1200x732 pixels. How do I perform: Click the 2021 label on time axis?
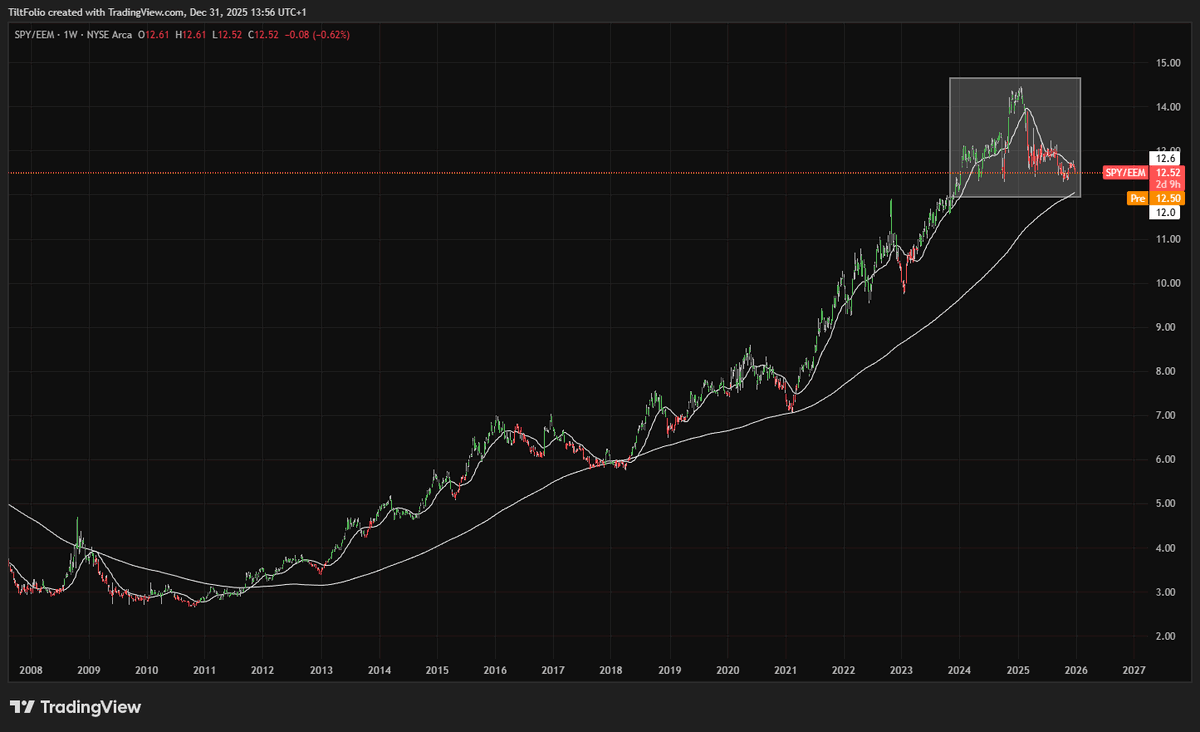[x=786, y=671]
